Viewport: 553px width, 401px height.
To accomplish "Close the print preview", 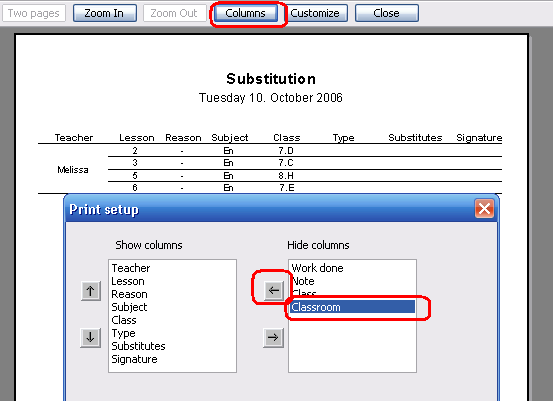I will pos(387,13).
